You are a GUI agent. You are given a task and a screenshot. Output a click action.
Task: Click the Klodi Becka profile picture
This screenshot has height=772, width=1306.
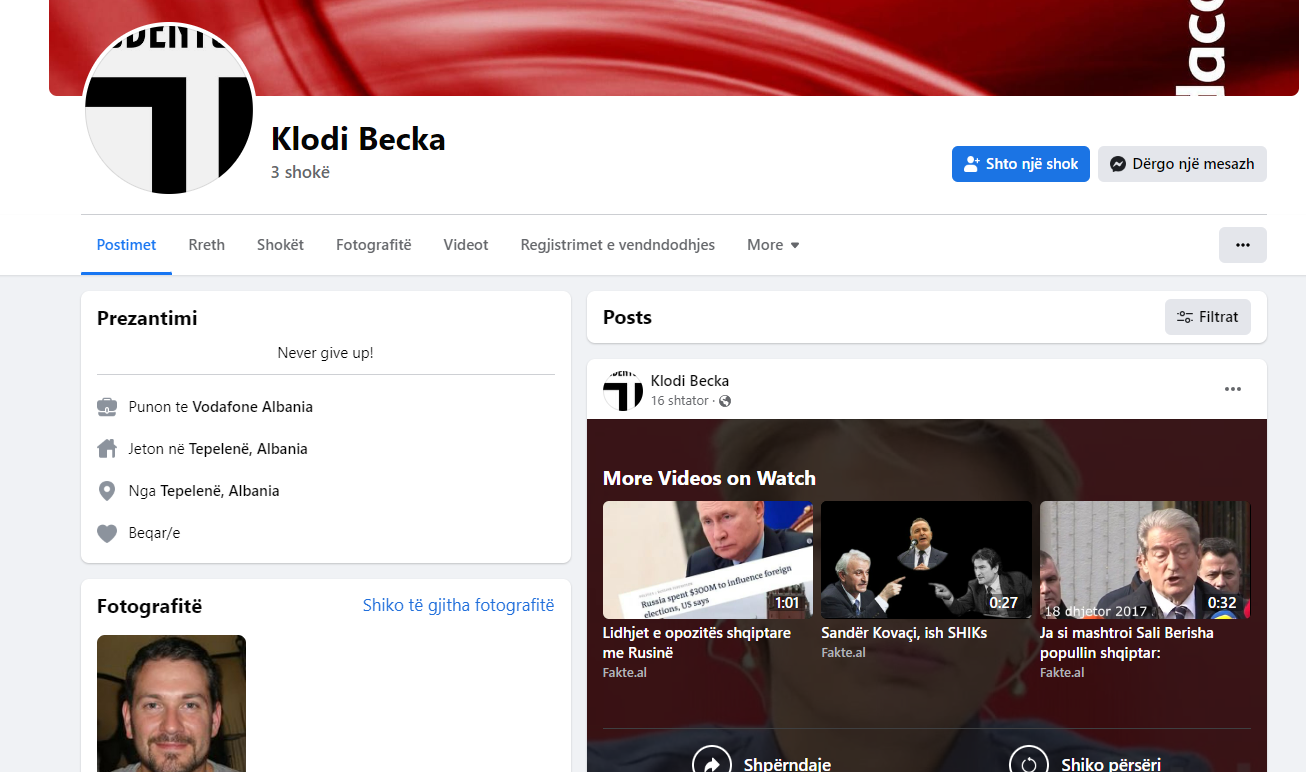pos(168,110)
